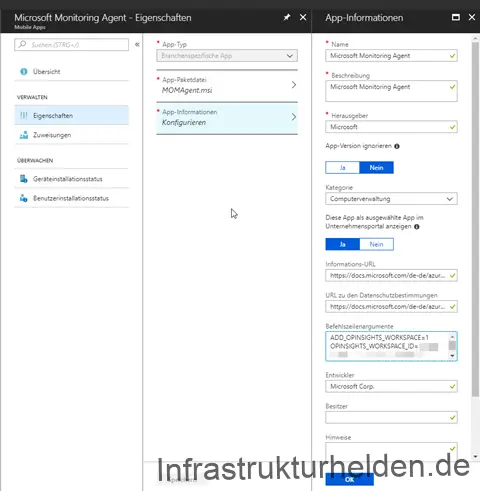Open the Übersicht page

[x=71, y=71]
